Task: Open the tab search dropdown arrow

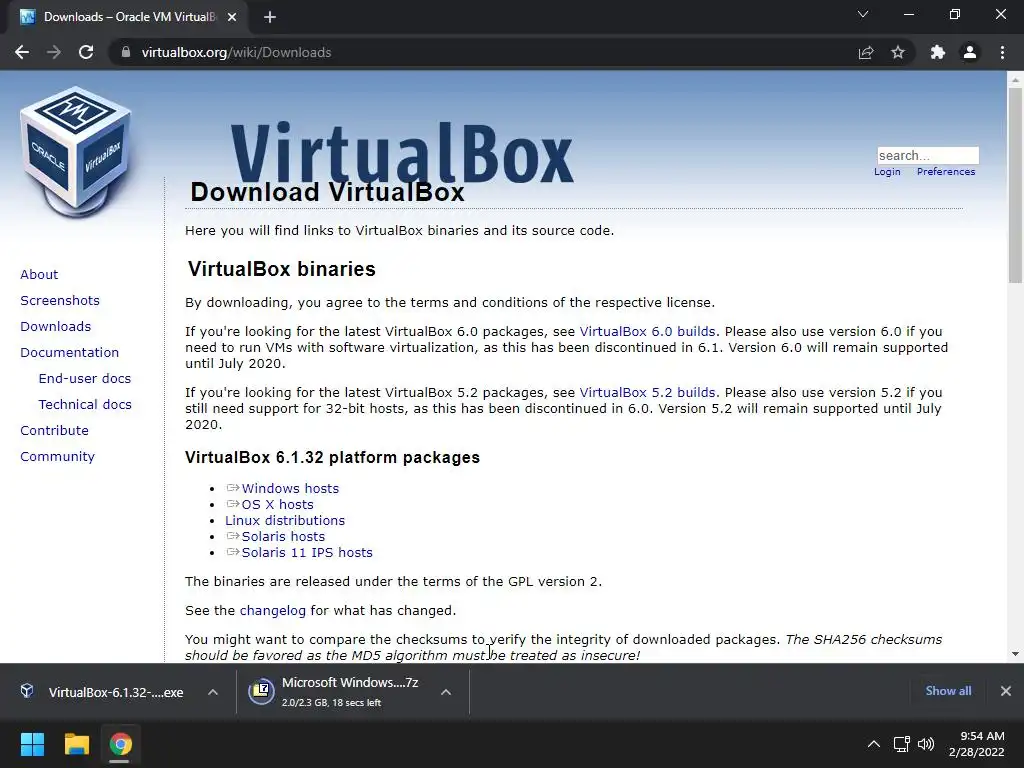Action: coord(863,14)
